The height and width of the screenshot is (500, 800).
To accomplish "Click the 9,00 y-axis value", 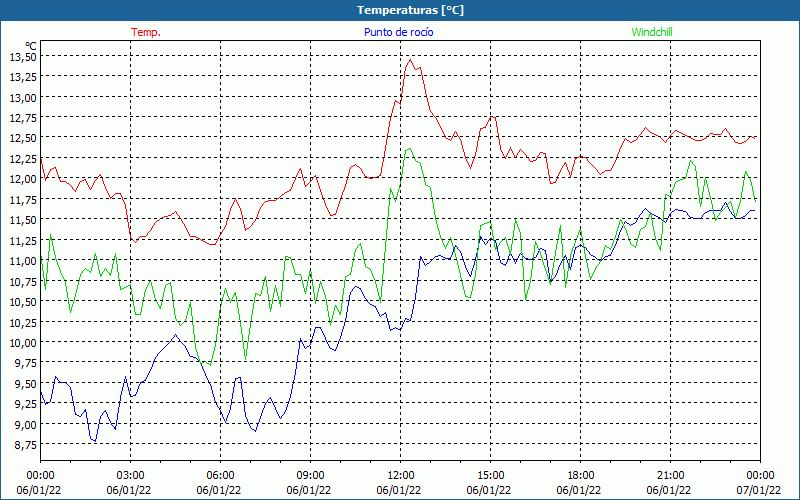I will 25,424.
